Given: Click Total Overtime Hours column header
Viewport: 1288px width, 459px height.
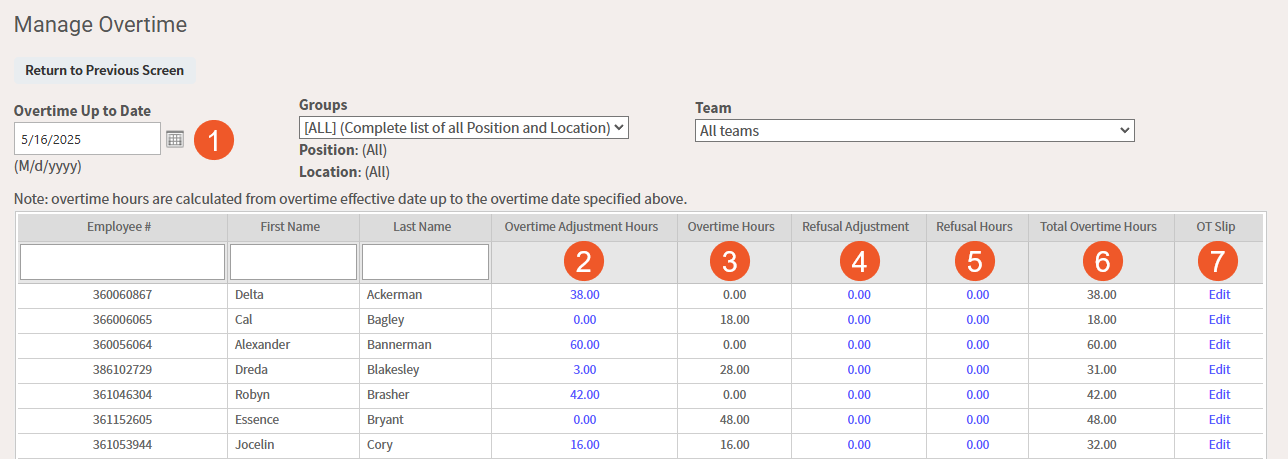Looking at the screenshot, I should 1098,227.
